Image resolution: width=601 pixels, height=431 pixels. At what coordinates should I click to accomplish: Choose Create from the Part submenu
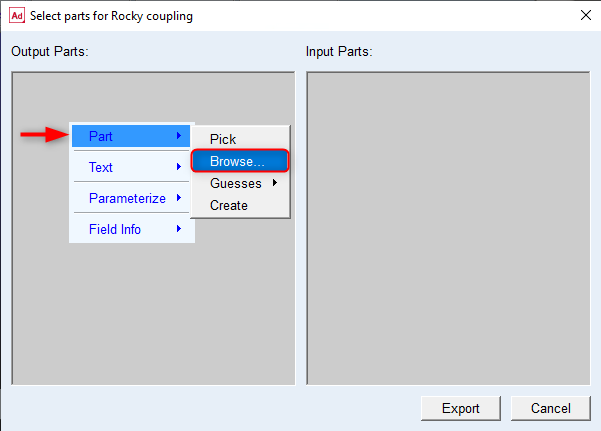click(229, 205)
